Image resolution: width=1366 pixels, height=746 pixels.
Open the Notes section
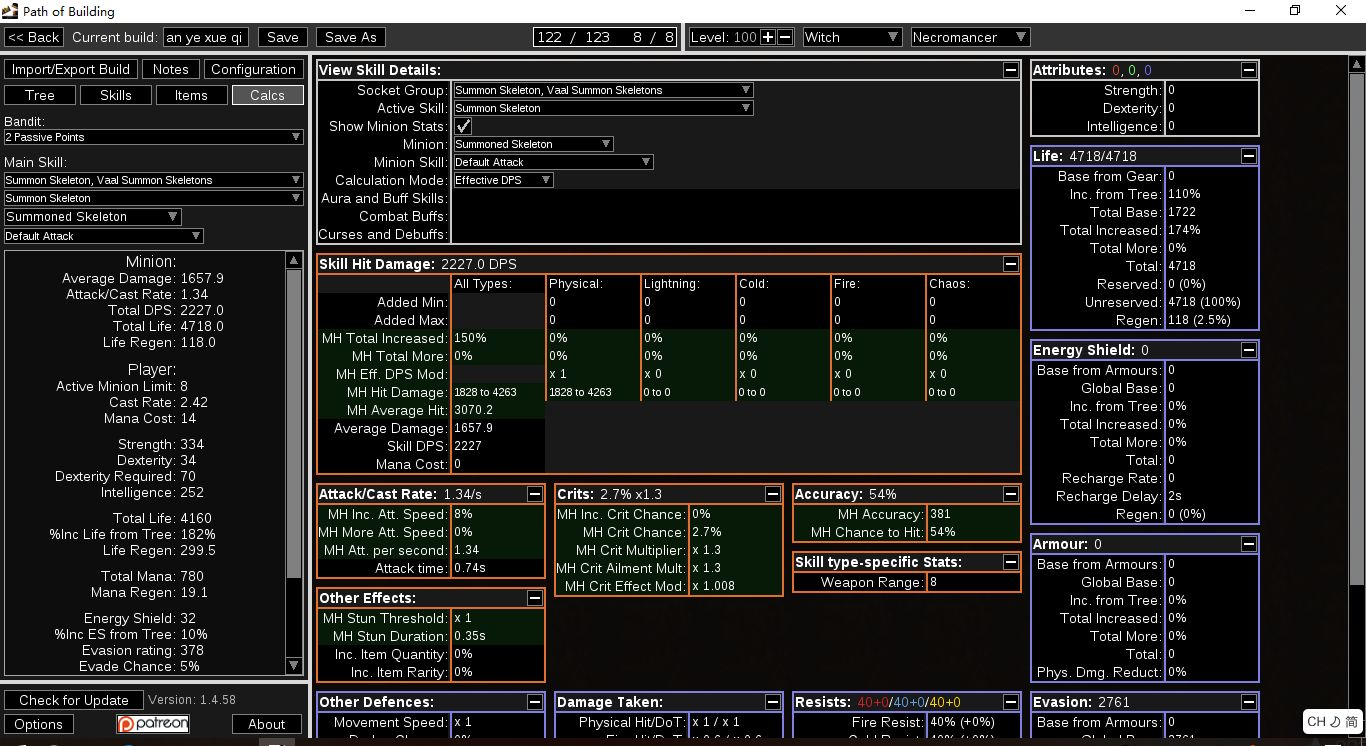(170, 69)
